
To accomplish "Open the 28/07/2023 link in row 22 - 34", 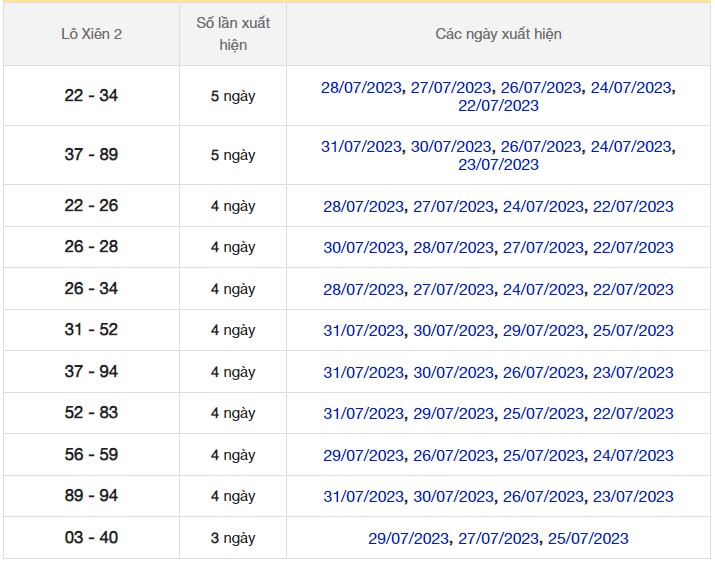I will pyautogui.click(x=362, y=88).
